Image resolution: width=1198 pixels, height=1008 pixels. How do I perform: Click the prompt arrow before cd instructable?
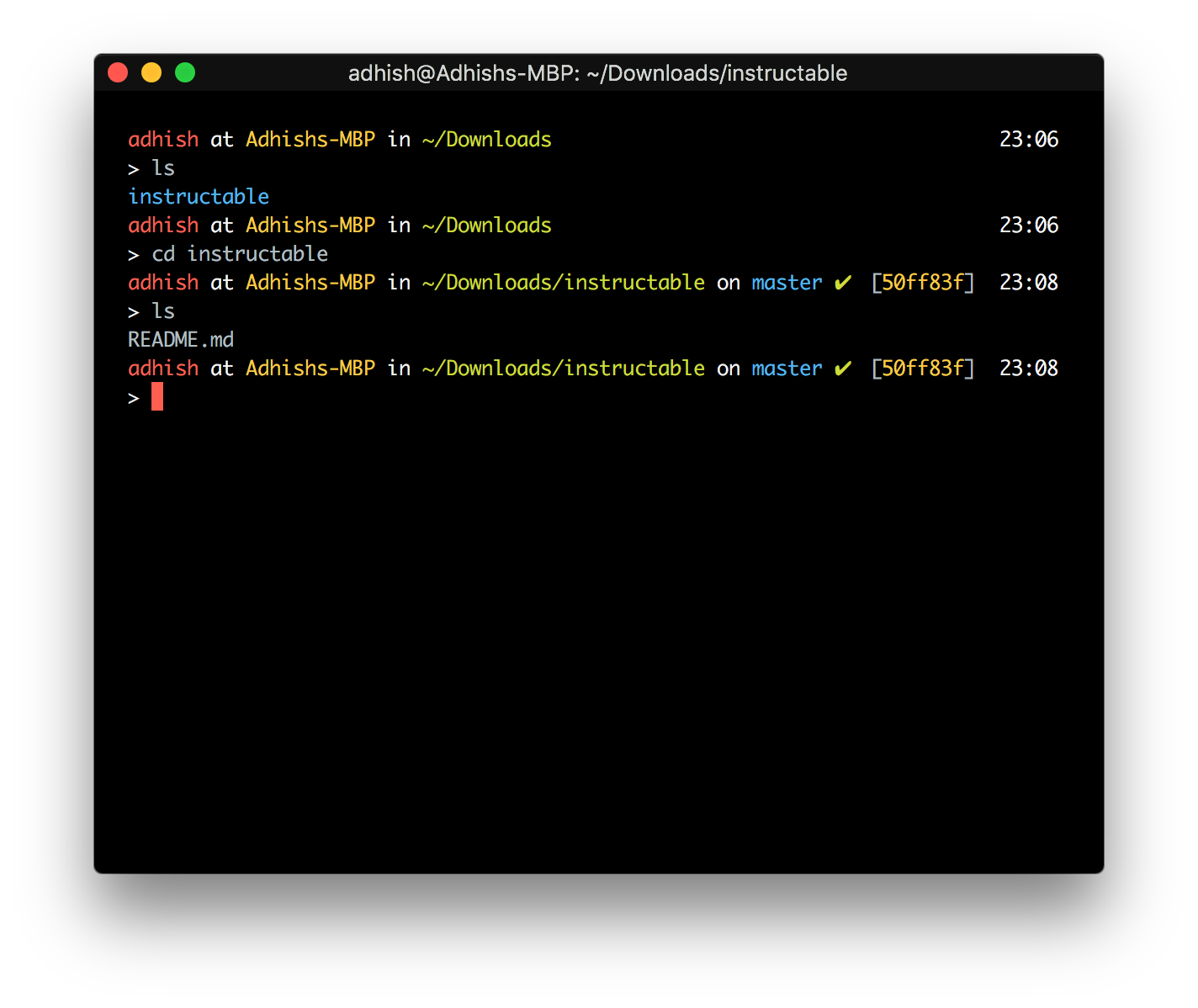pos(133,253)
